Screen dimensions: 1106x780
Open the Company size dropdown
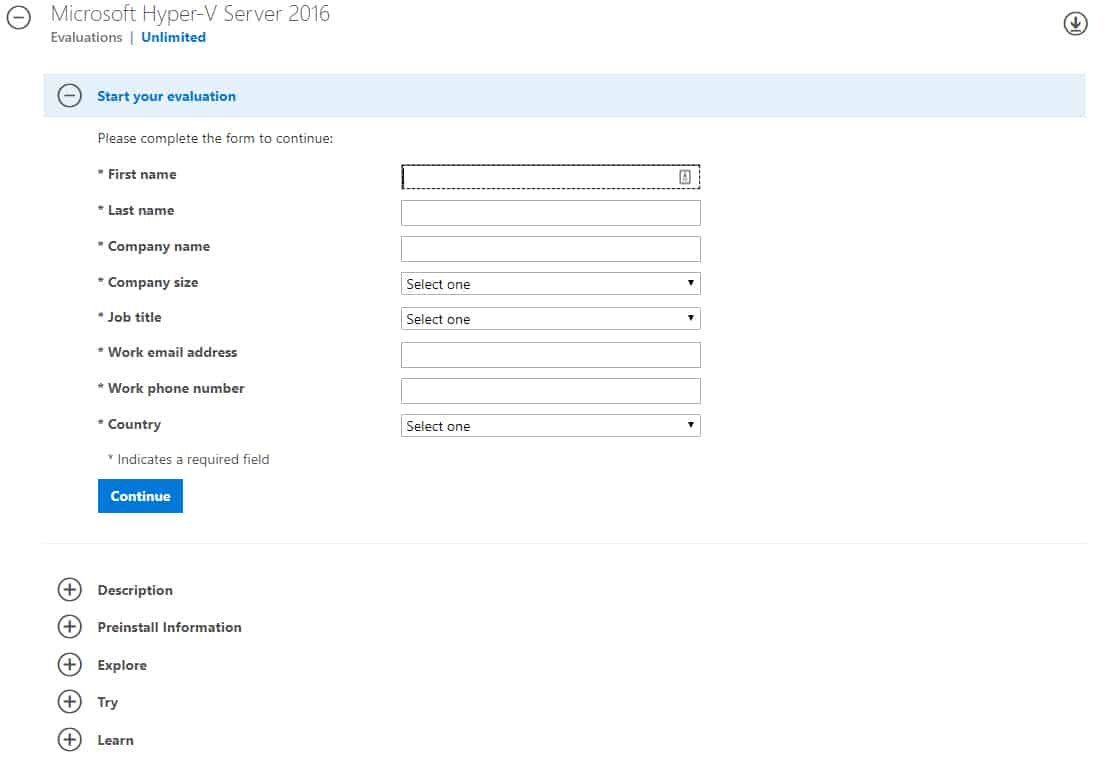click(550, 284)
